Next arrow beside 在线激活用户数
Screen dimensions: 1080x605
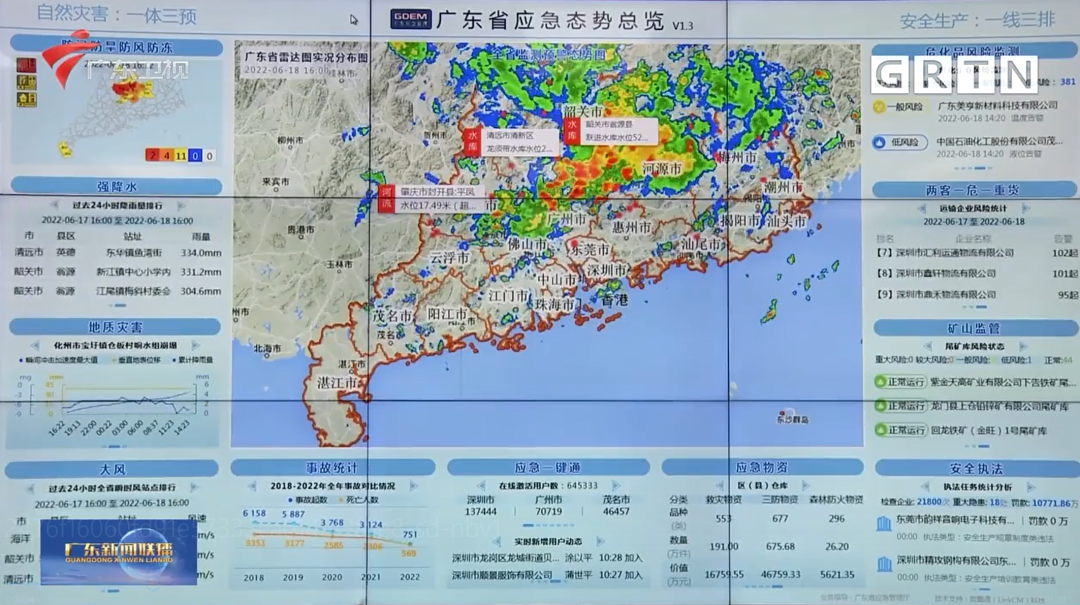coord(616,485)
